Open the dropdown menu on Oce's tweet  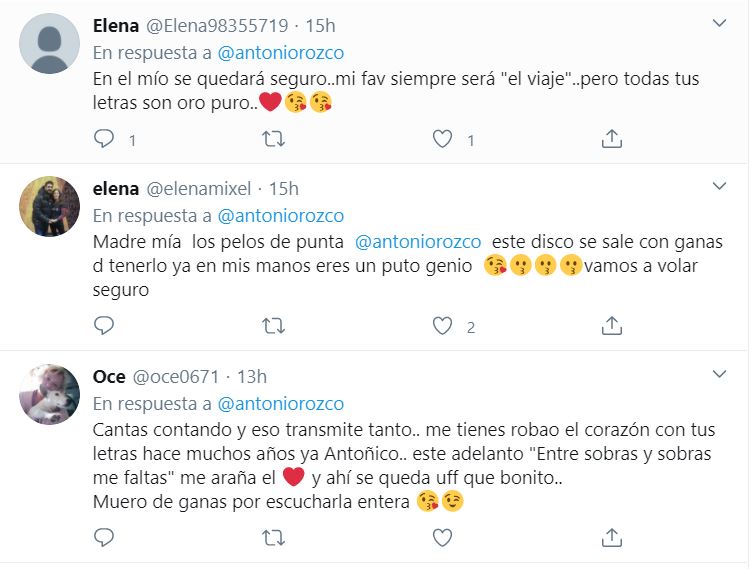[x=719, y=374]
